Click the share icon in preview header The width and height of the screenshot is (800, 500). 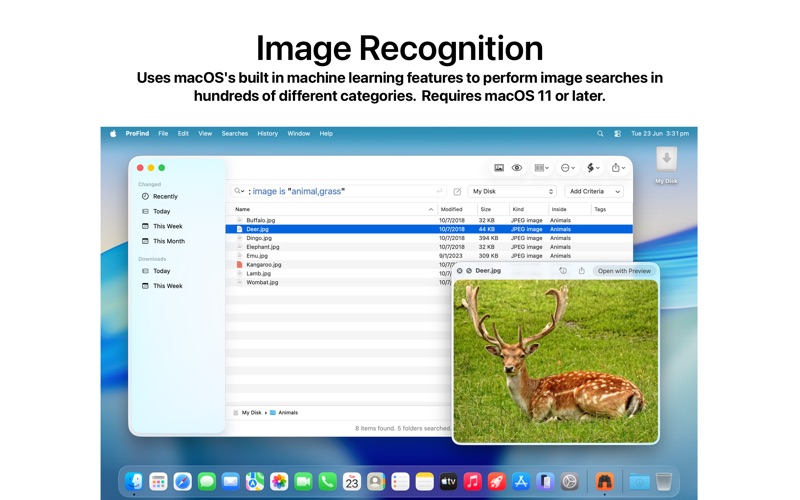[582, 271]
